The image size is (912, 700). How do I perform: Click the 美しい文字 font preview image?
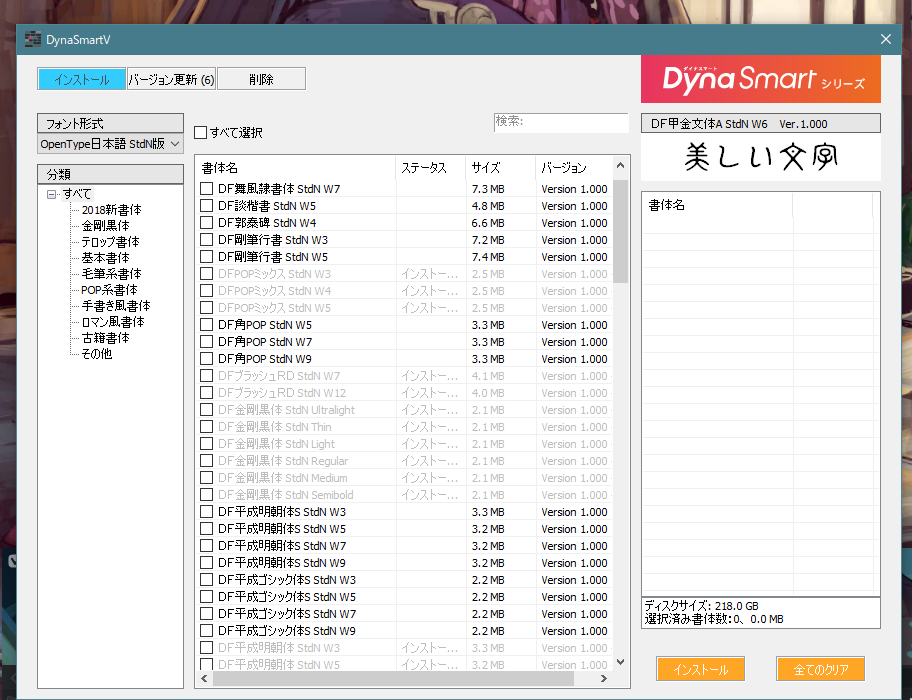(x=761, y=158)
